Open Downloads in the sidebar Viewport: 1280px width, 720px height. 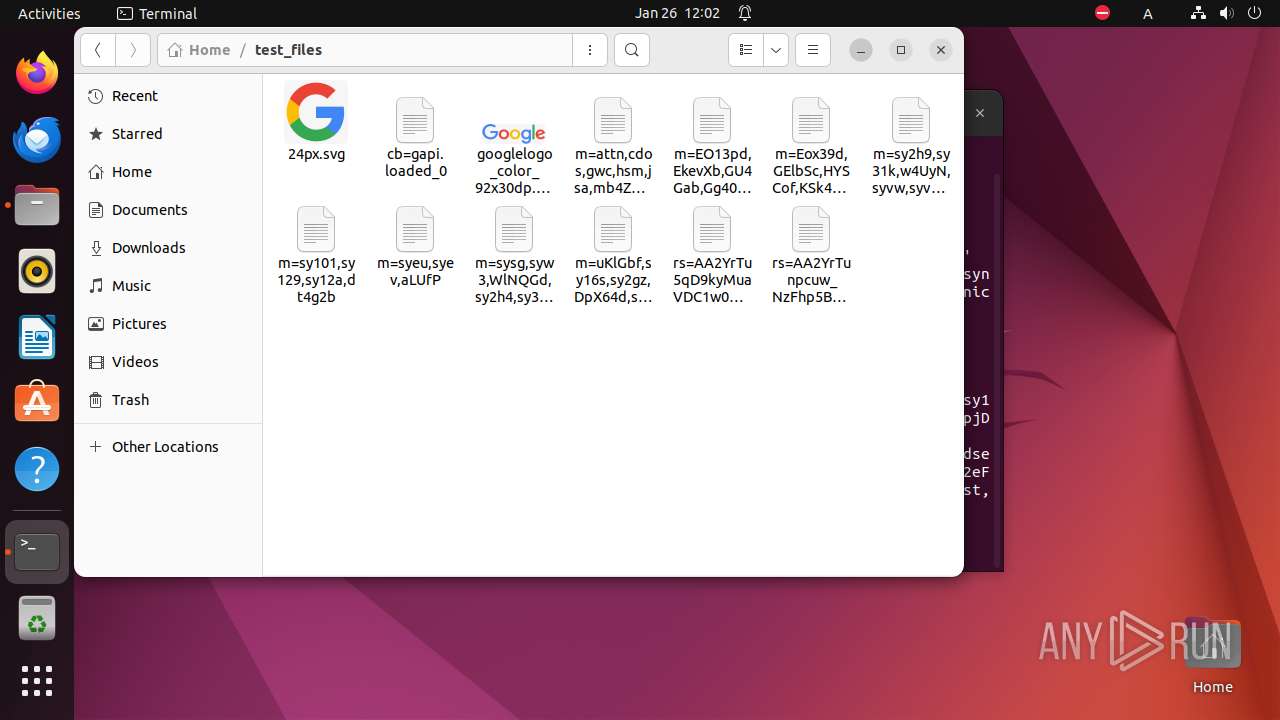point(168,248)
